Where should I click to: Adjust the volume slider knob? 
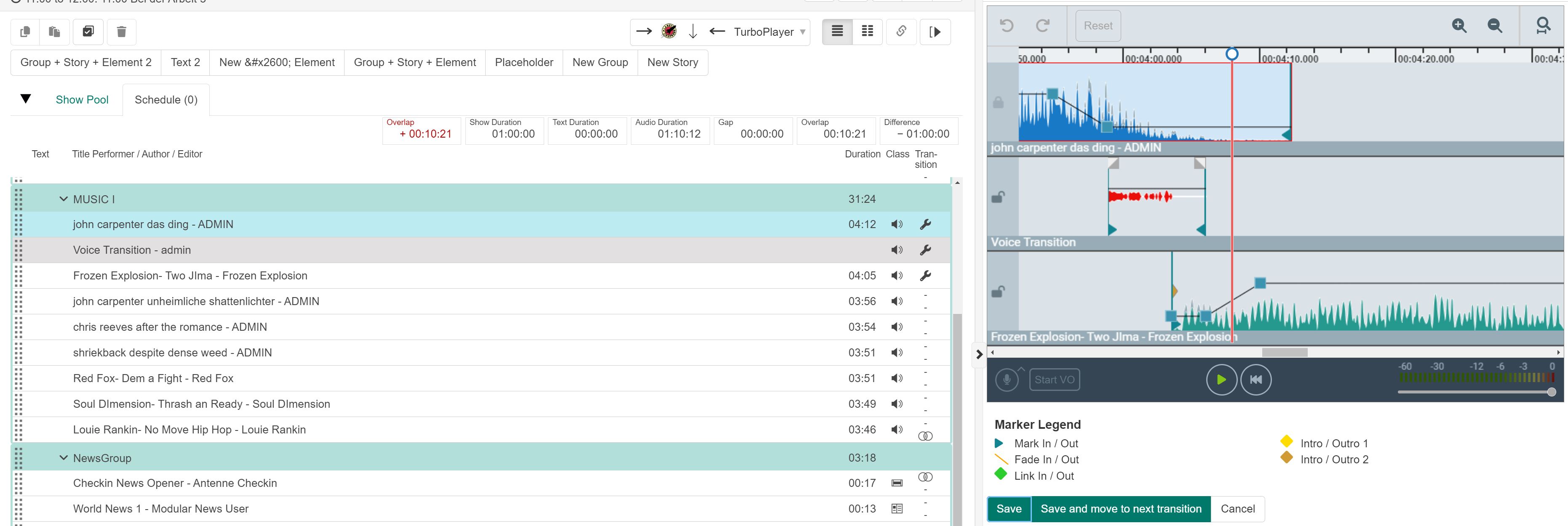[1552, 392]
